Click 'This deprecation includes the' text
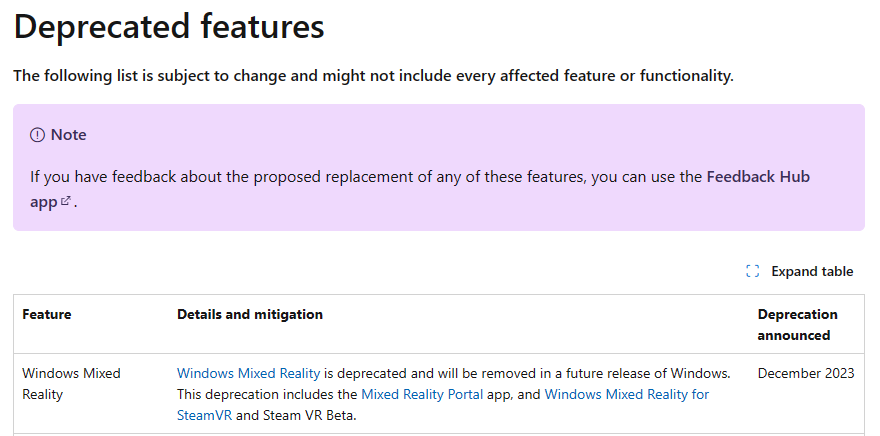Viewport: 880px width, 436px height. [268, 394]
